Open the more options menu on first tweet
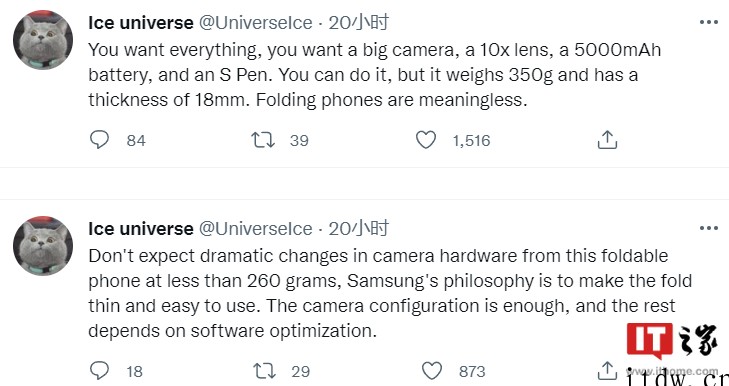This screenshot has height=386, width=729. (x=709, y=22)
